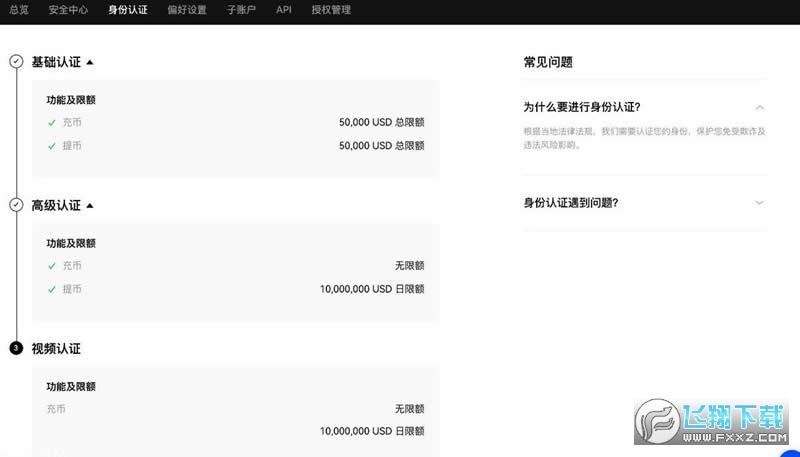This screenshot has height=457, width=800.
Task: Collapse the 基础认证 section triangle
Action: (x=90, y=62)
